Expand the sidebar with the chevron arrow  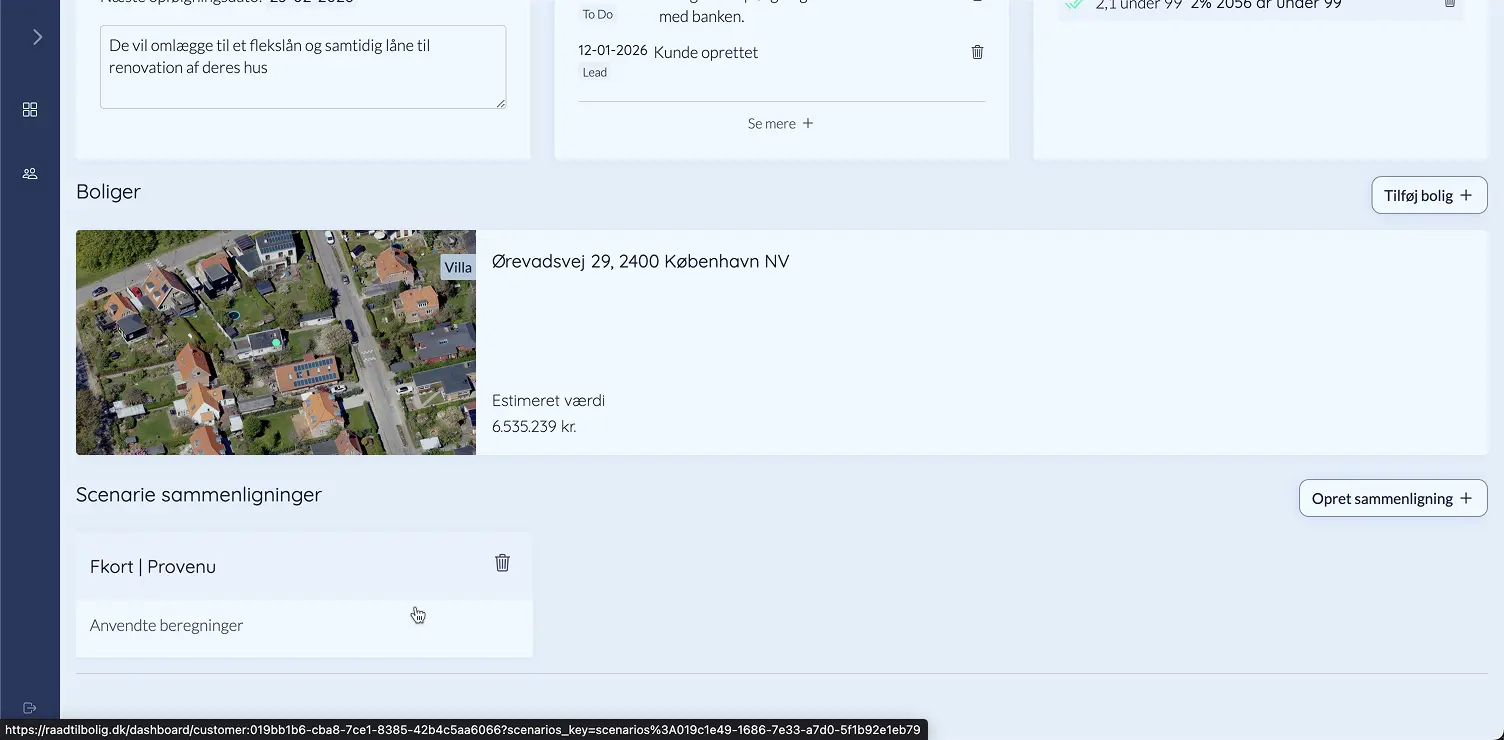[37, 37]
